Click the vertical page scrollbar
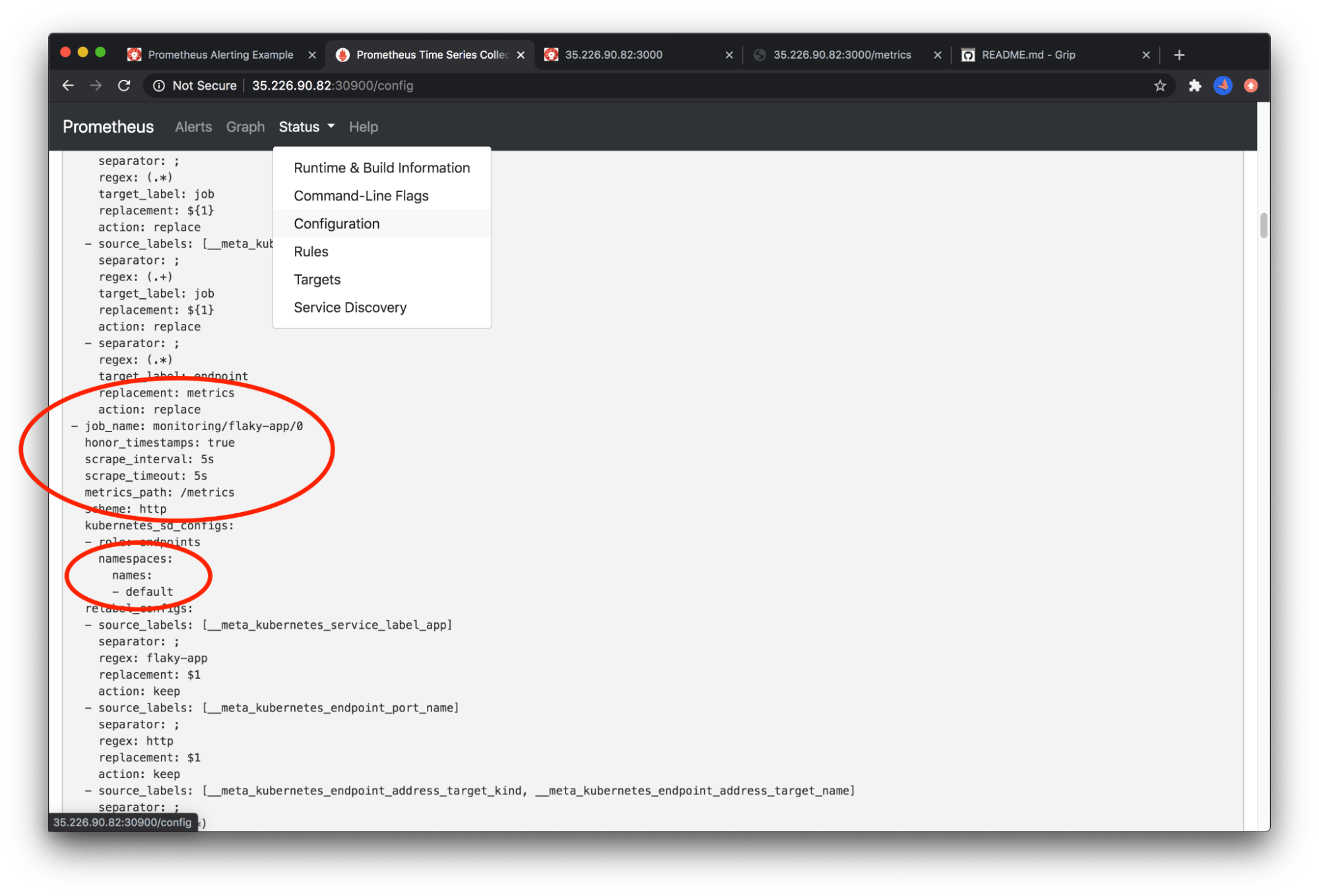1319x896 pixels. (x=1262, y=224)
